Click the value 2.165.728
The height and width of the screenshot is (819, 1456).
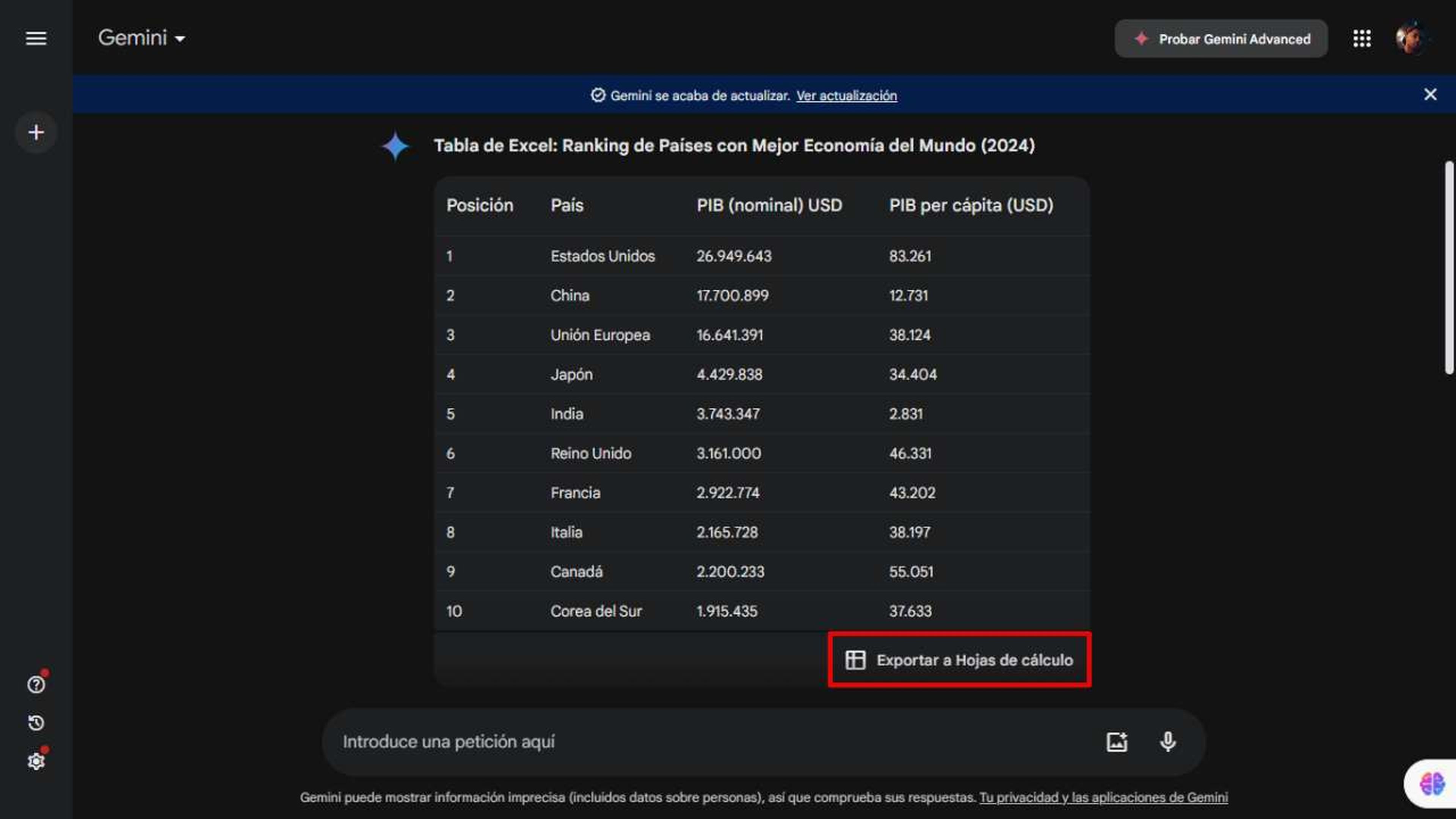click(x=727, y=532)
